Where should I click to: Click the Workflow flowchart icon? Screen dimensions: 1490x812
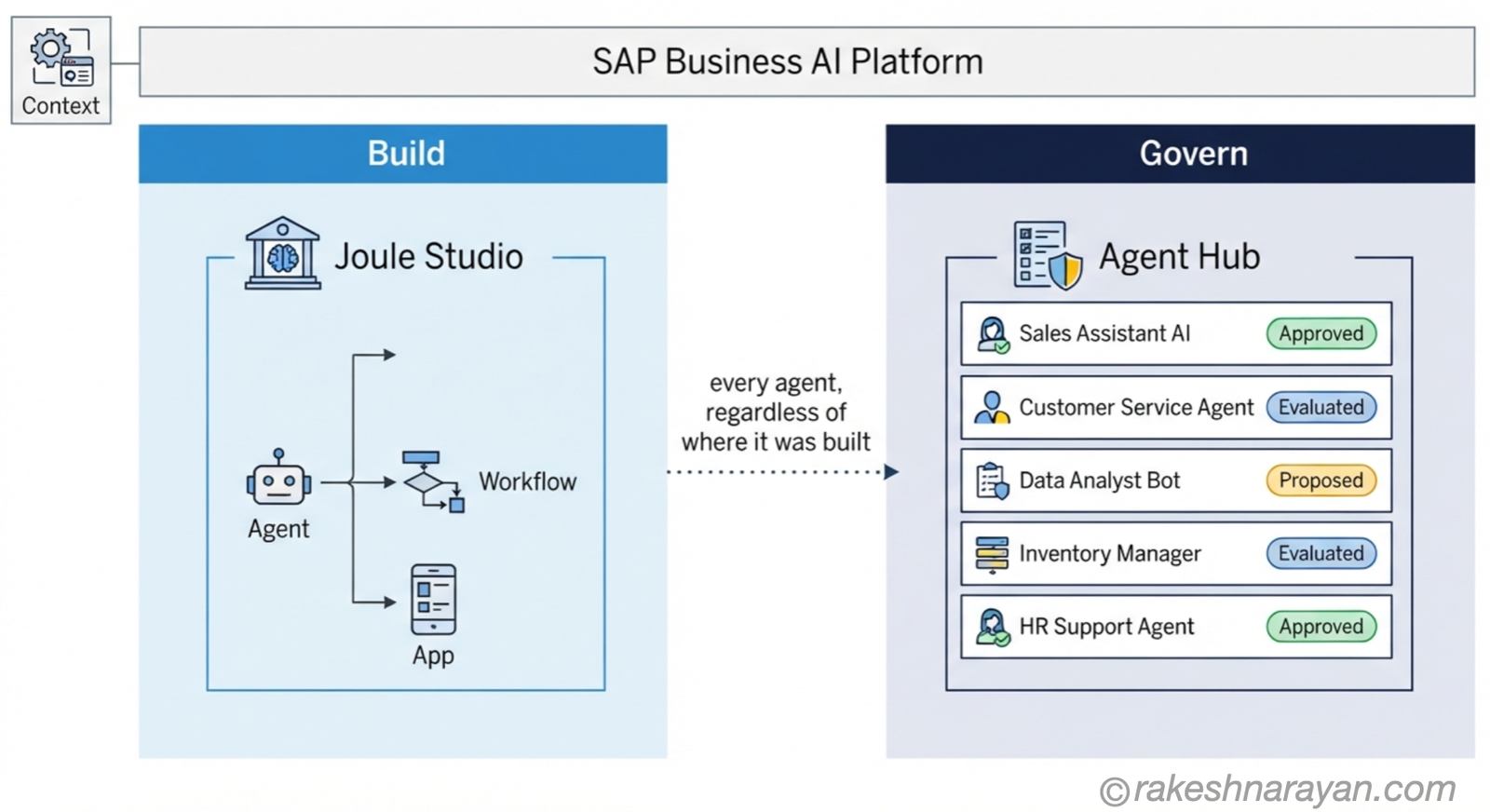pyautogui.click(x=433, y=481)
